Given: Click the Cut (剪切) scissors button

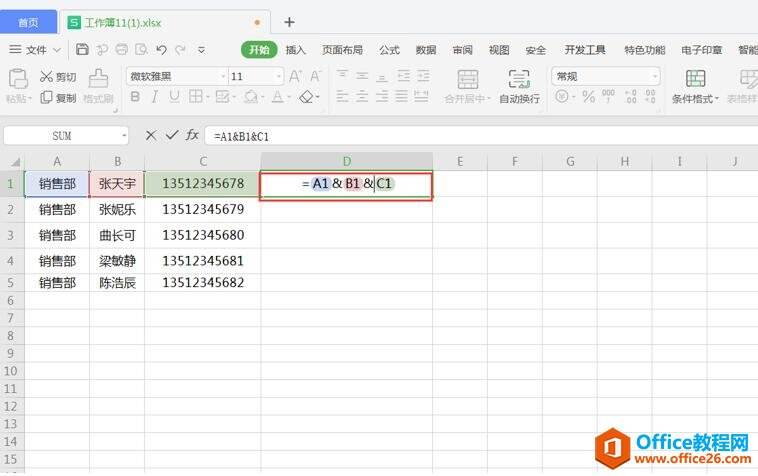Looking at the screenshot, I should 58,76.
